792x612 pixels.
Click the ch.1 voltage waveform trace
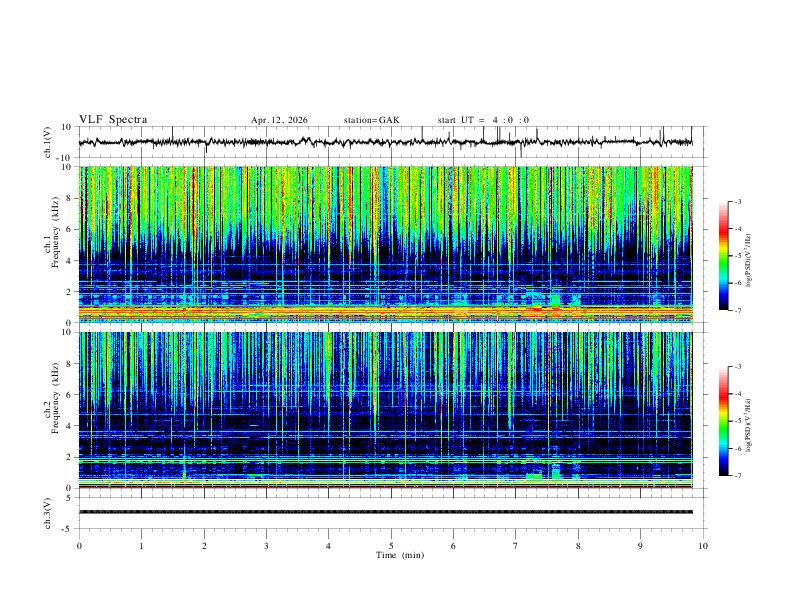click(x=385, y=142)
